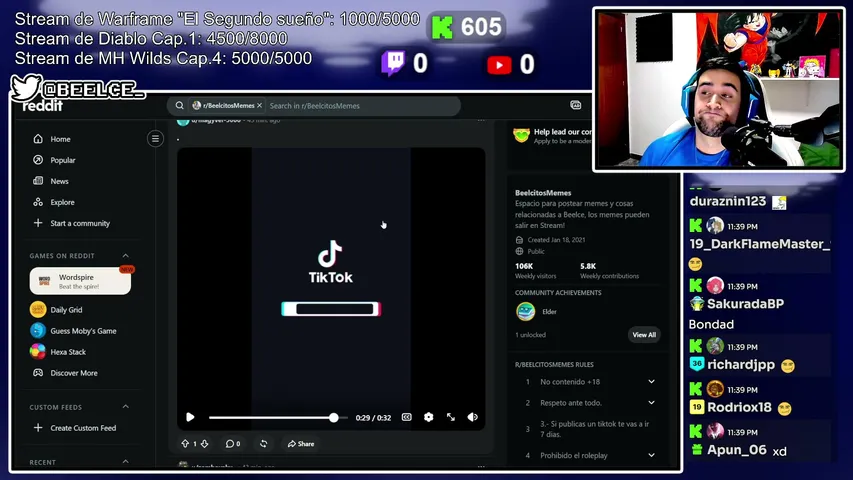Collapse Recent section
Viewport: 853px width, 480px height.
(x=126, y=462)
